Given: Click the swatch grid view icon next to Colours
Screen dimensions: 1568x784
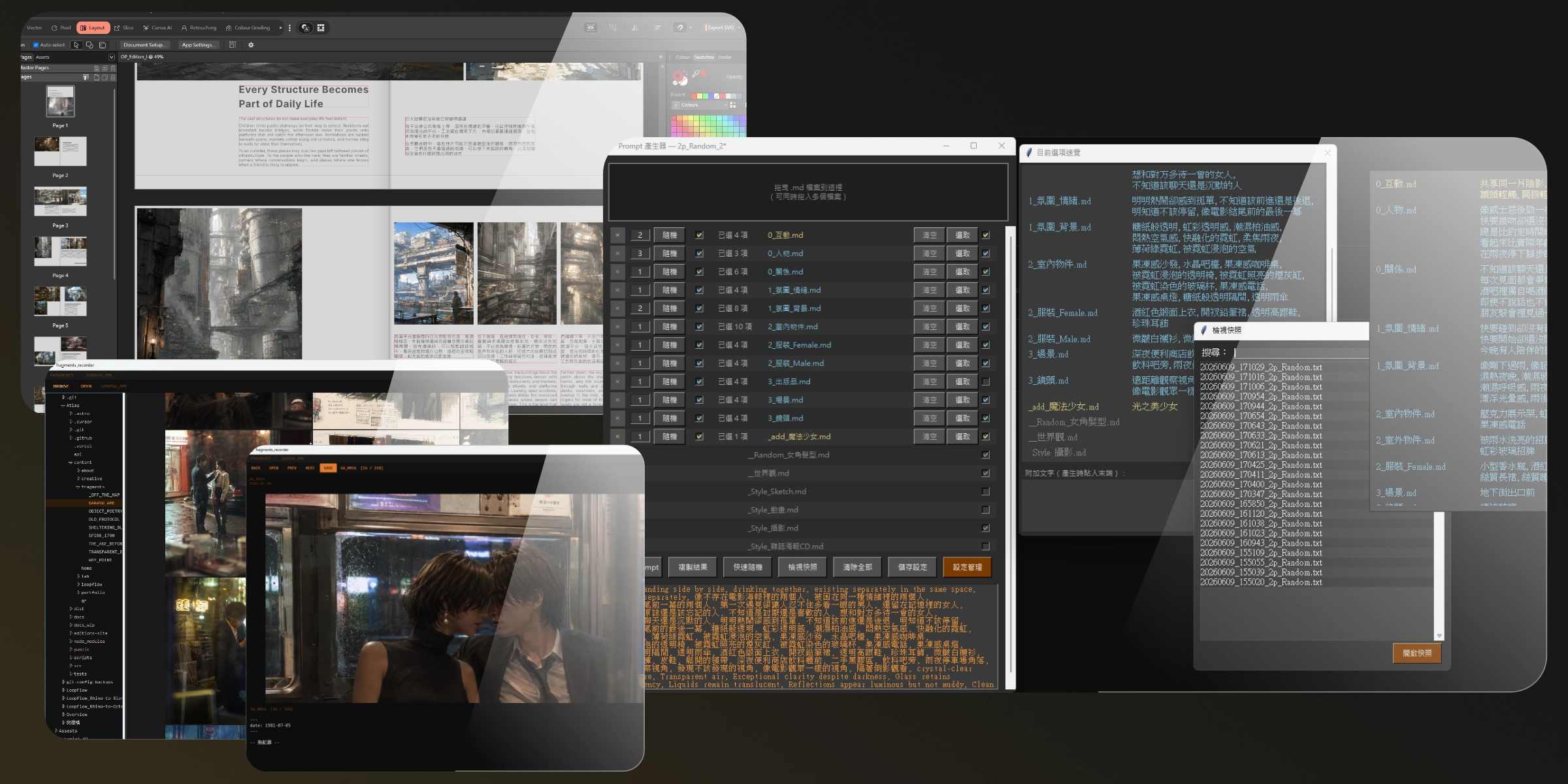Looking at the screenshot, I should (732, 105).
